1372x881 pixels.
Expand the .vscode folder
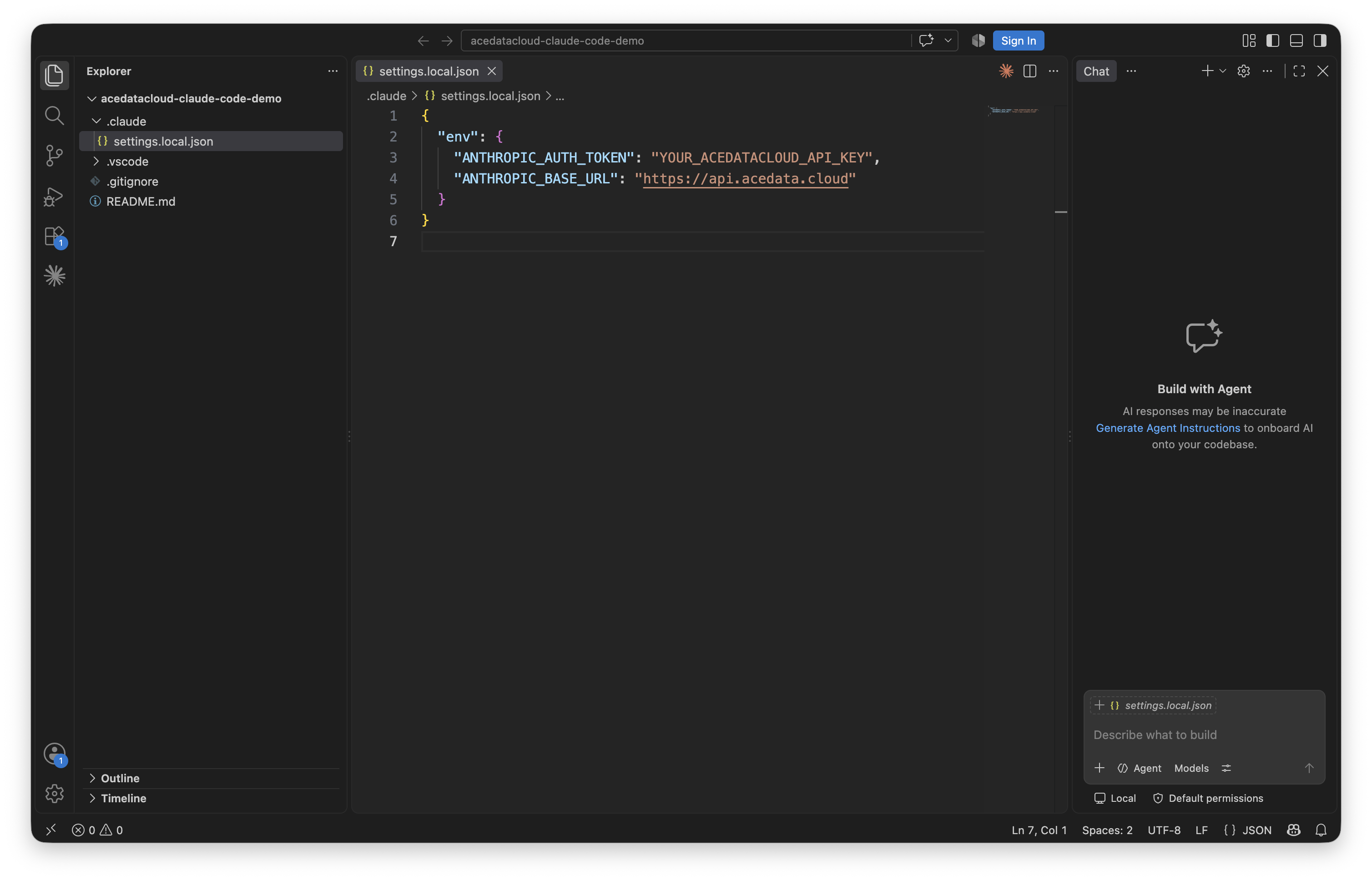point(211,162)
